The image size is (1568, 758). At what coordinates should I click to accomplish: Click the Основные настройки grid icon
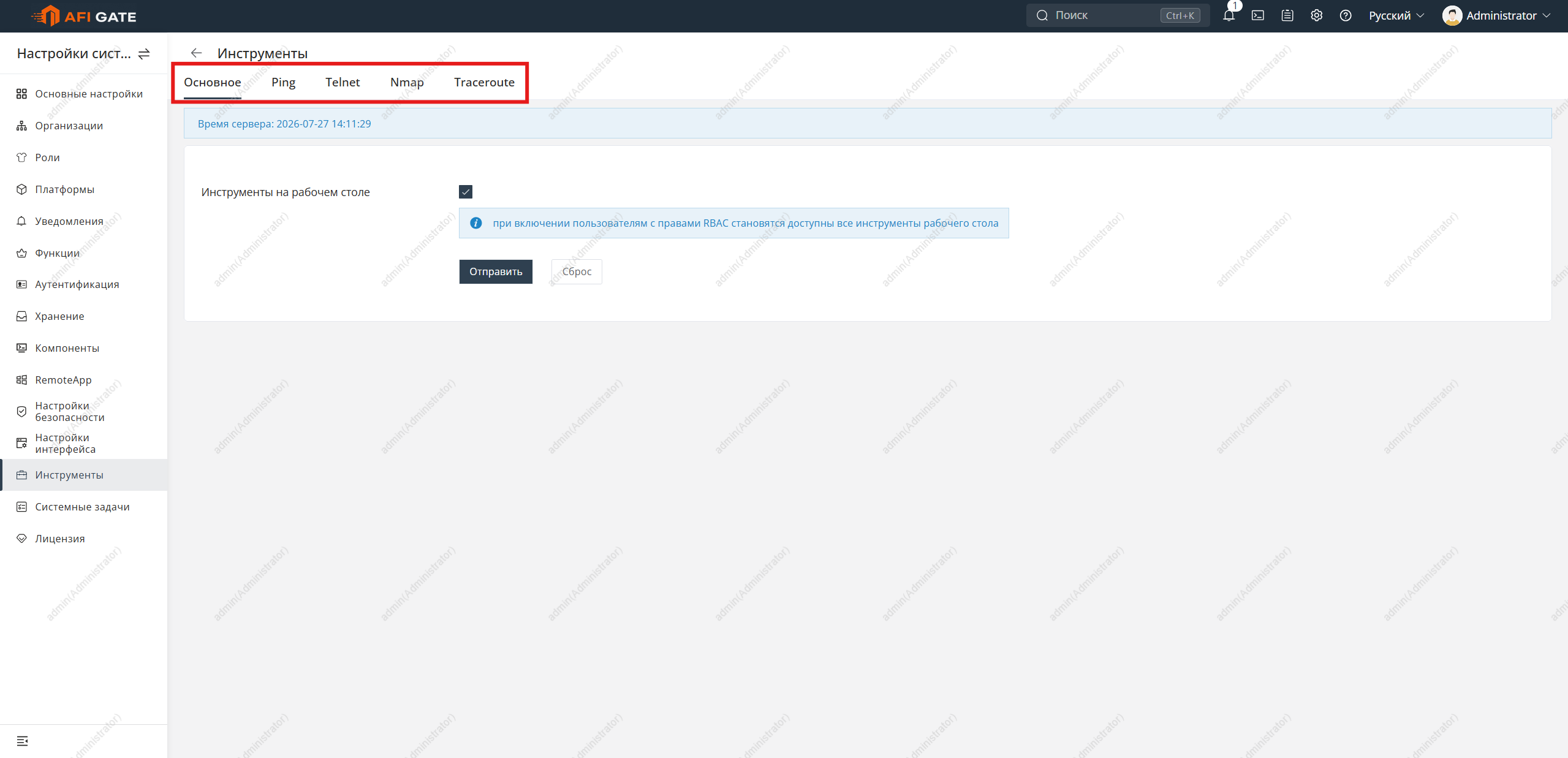pos(21,94)
